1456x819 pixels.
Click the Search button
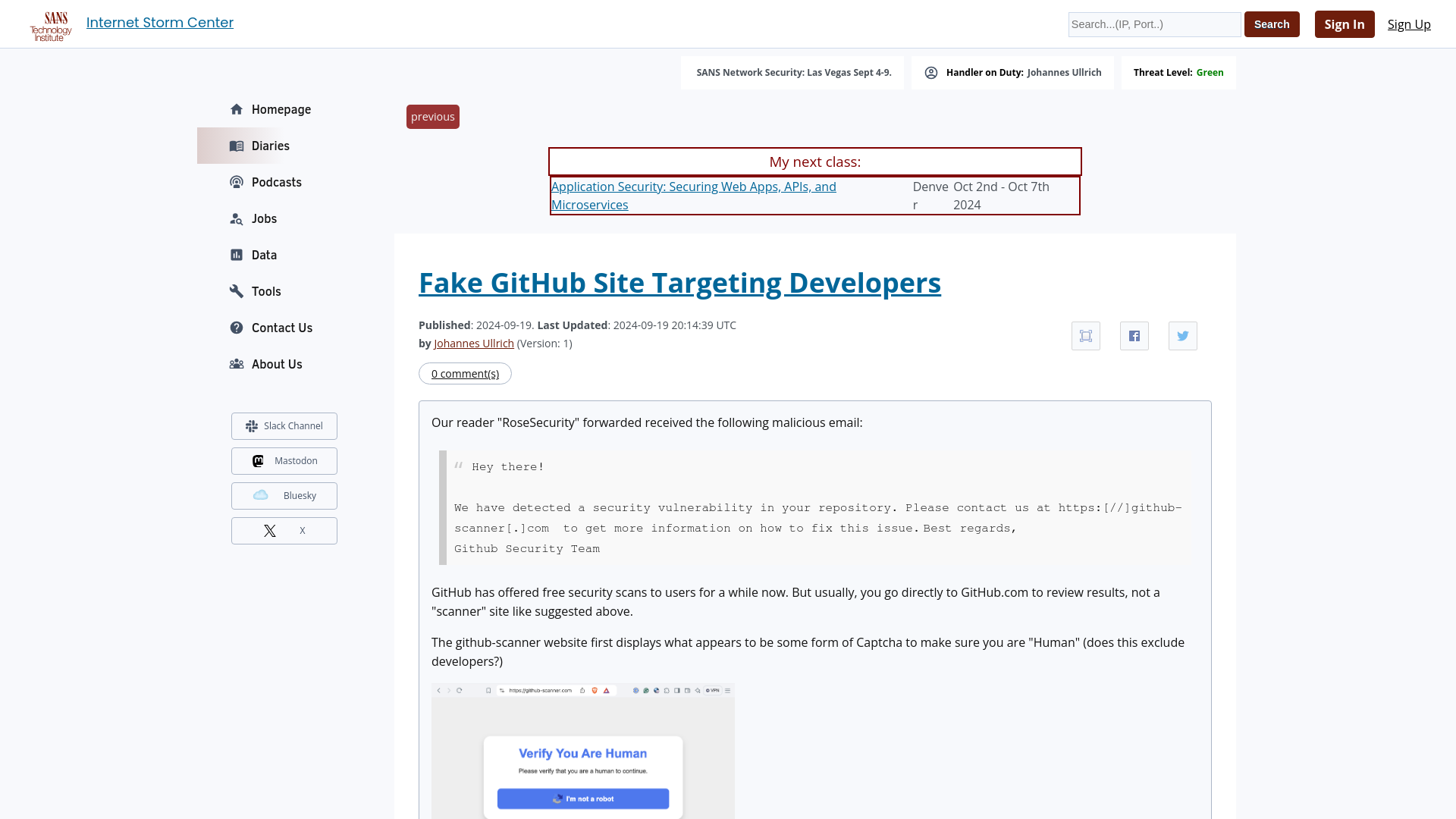(1272, 24)
